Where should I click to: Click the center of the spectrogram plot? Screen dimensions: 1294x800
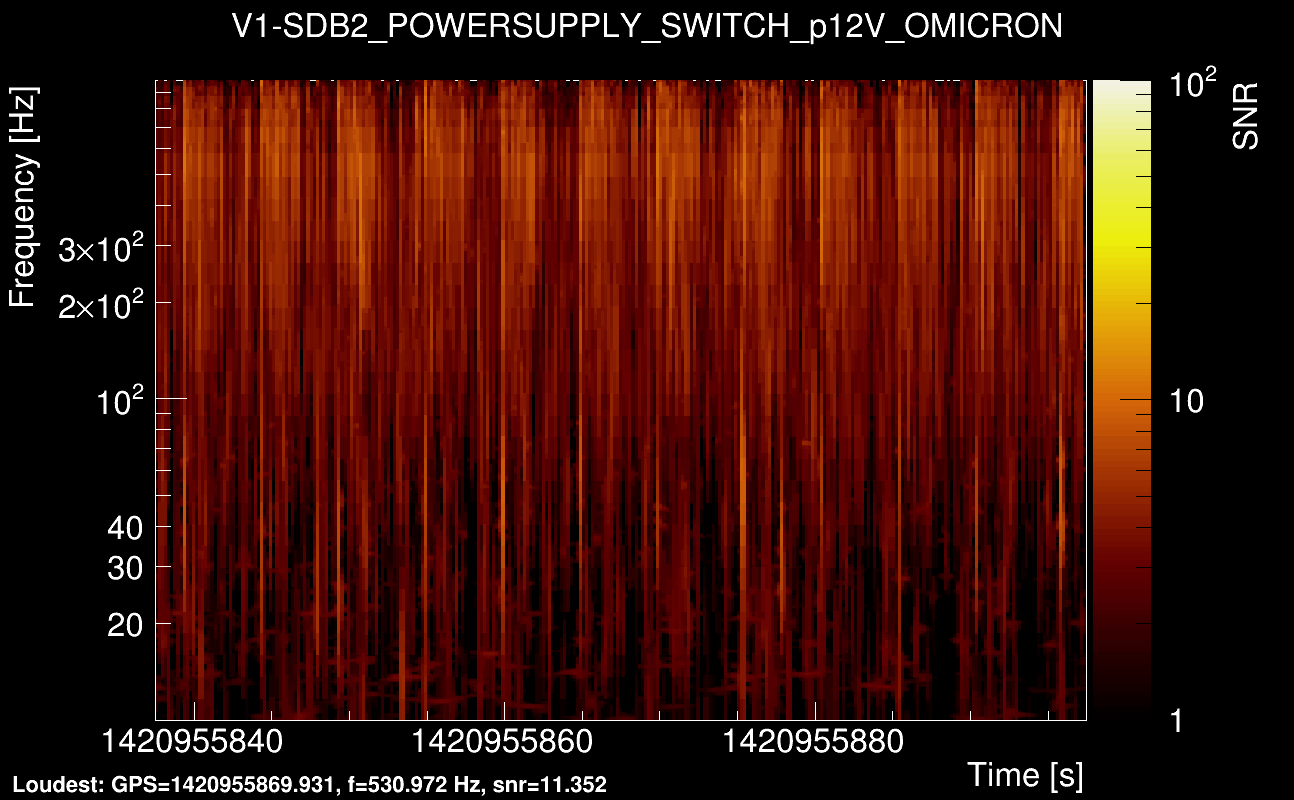click(x=620, y=400)
